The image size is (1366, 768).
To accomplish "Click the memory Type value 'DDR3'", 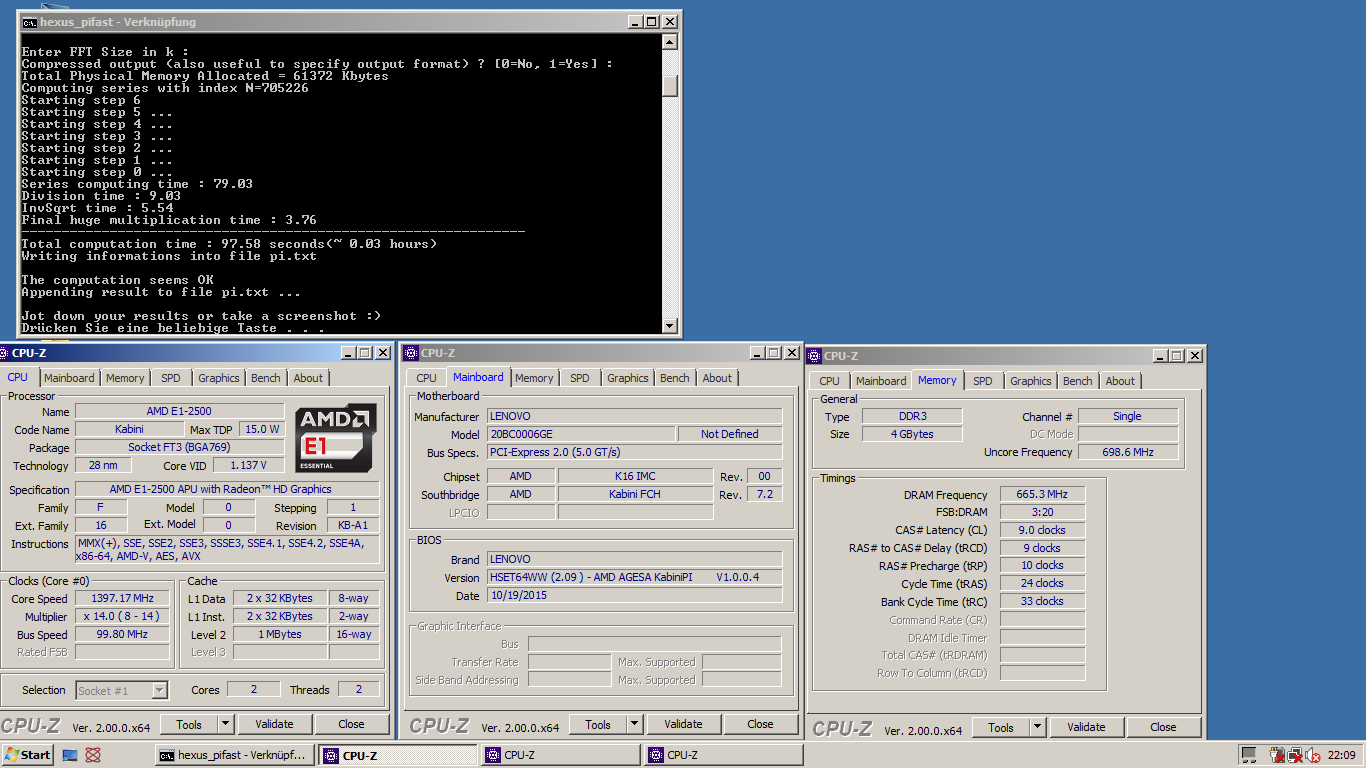I will tap(911, 416).
